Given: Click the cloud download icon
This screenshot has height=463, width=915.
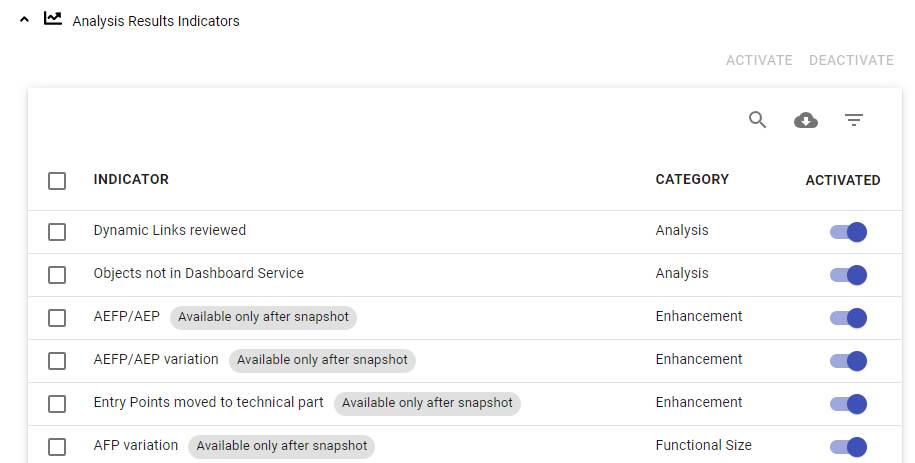Looking at the screenshot, I should 805,120.
